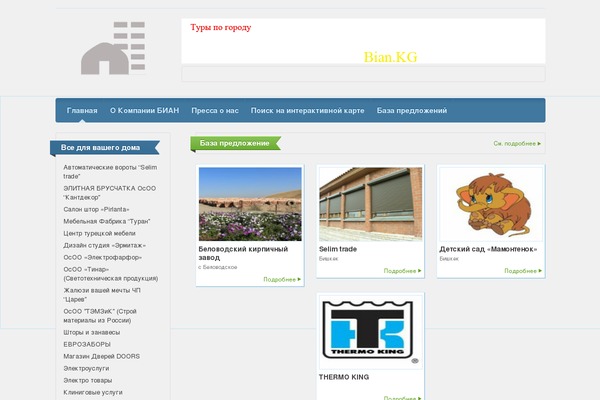Image resolution: width=600 pixels, height=400 pixels.
Task: Open Дизайн студия Эрмитаж link
Action: tap(104, 245)
